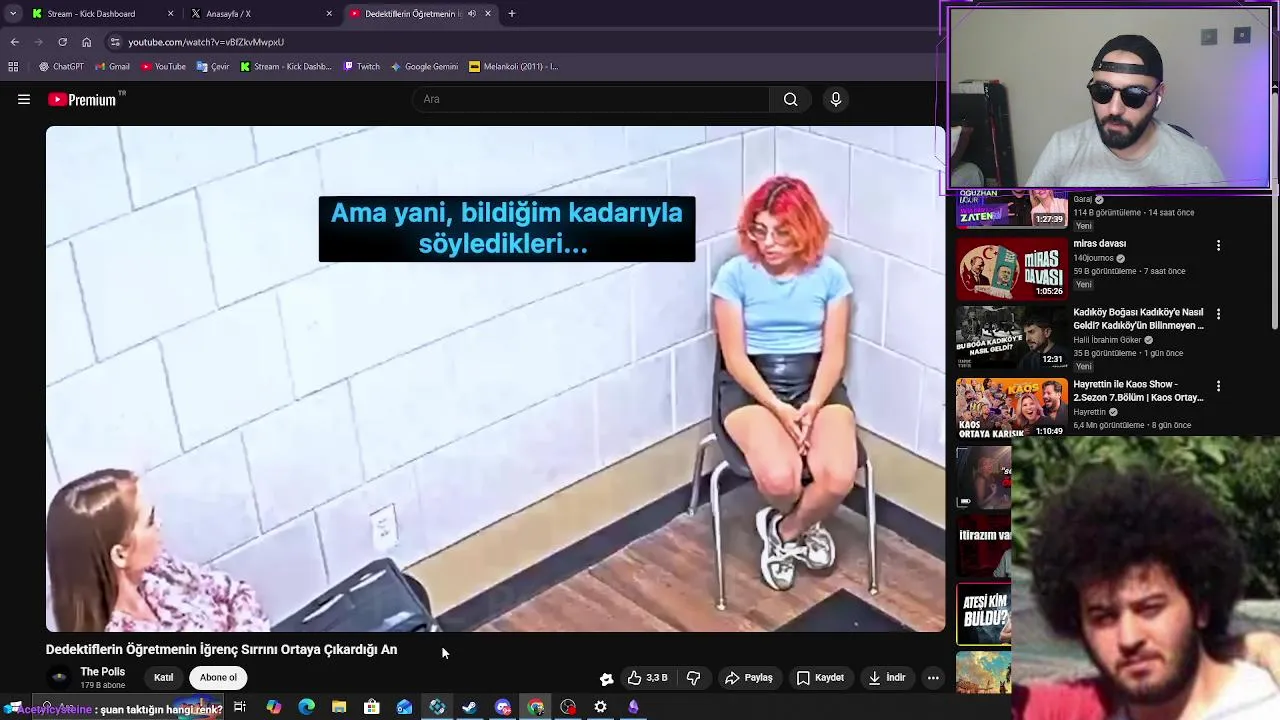Subscribe using Abone ol button
This screenshot has height=720, width=1280.
tap(218, 677)
